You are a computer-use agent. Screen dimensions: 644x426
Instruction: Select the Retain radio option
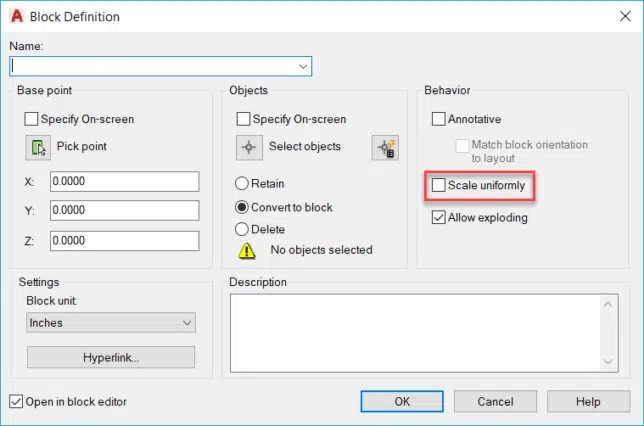point(242,183)
